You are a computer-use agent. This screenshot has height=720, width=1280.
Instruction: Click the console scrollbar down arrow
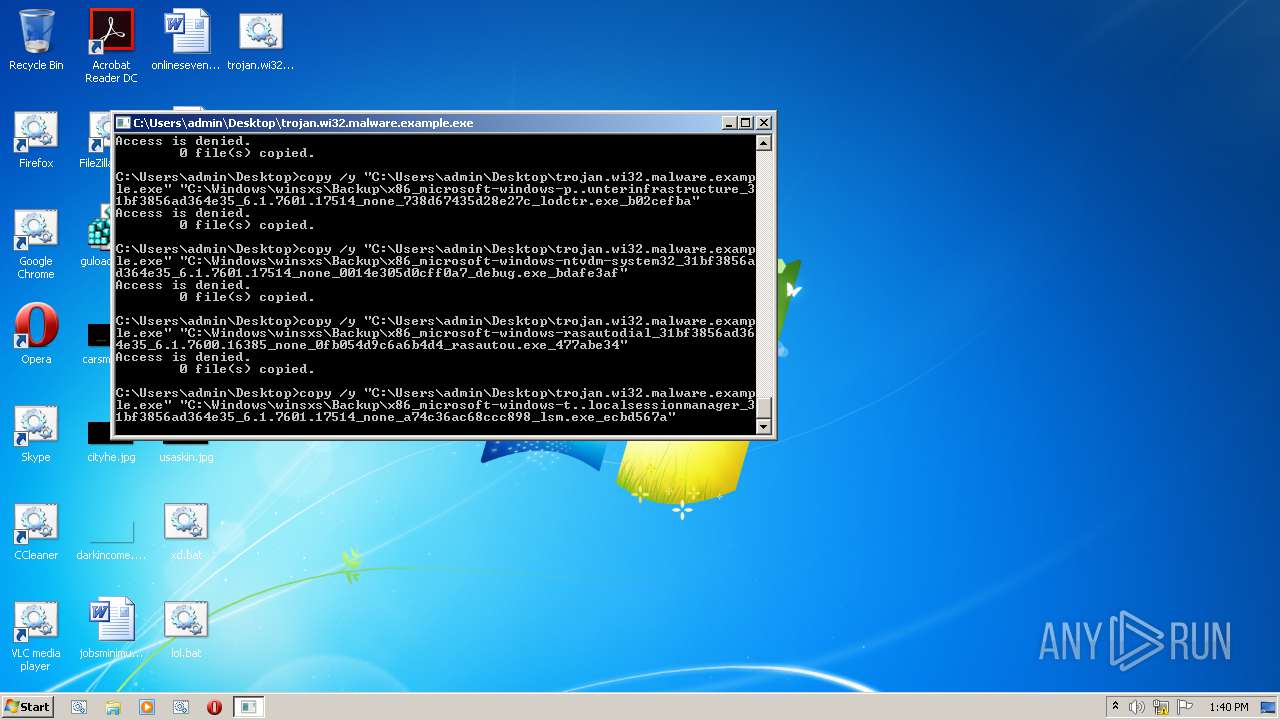(x=764, y=427)
